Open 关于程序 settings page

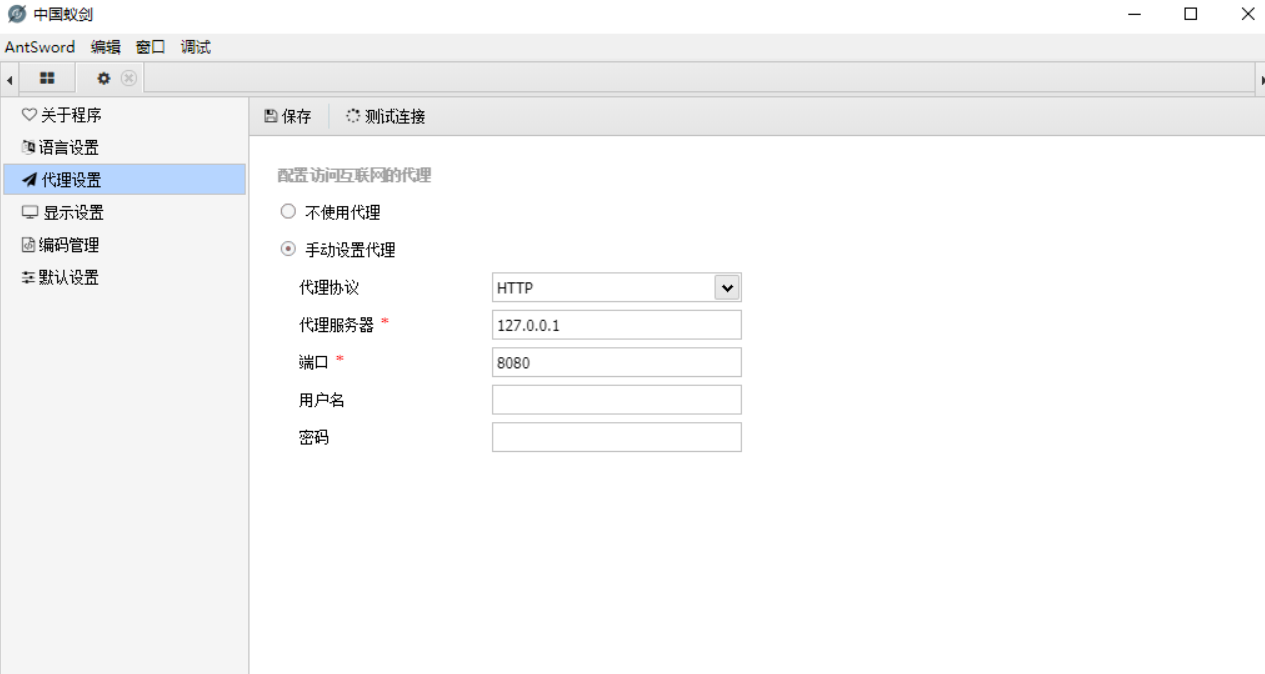pos(124,115)
